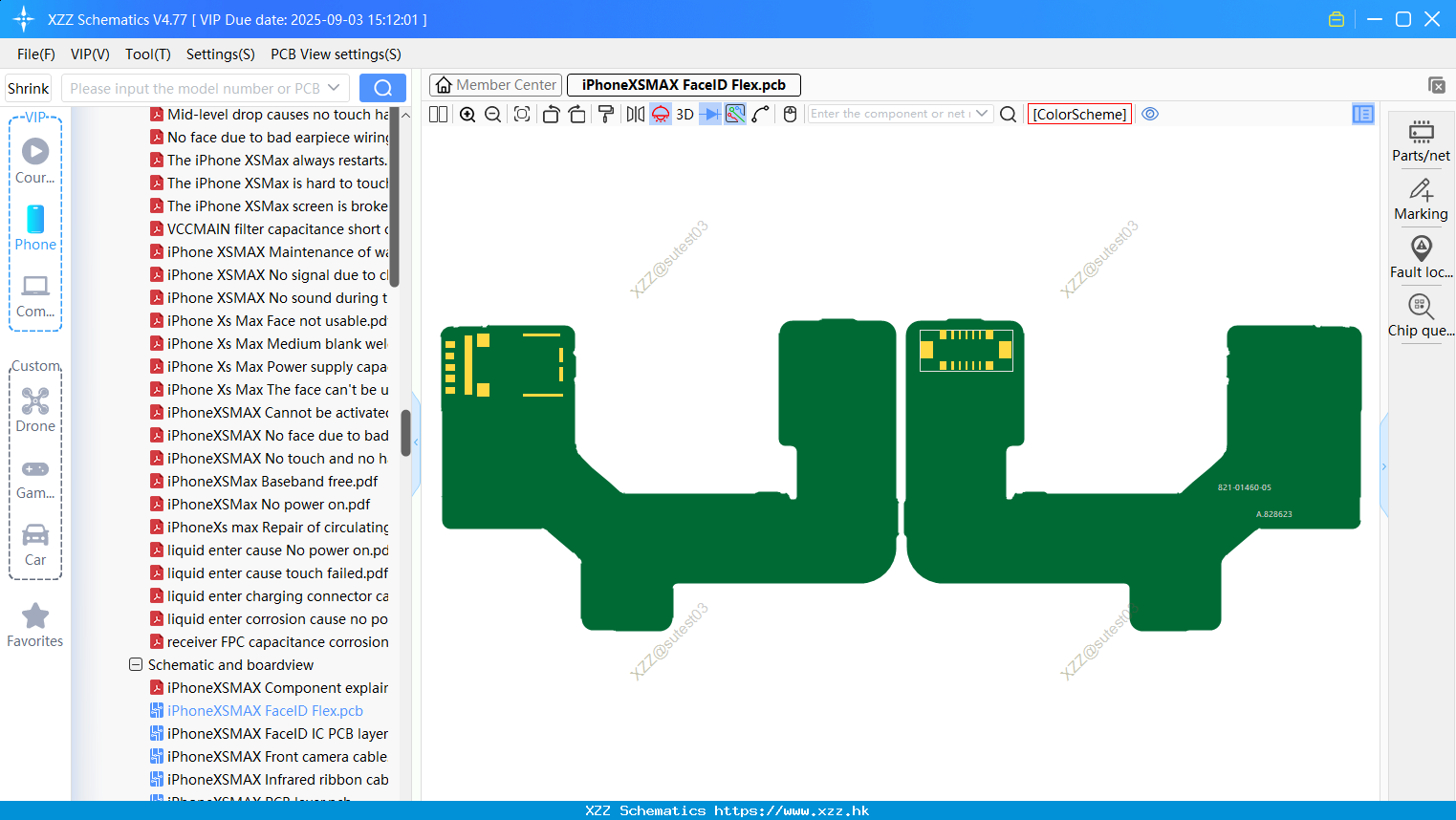Click the Shrink button
Image resolution: width=1456 pixels, height=820 pixels.
tap(28, 88)
